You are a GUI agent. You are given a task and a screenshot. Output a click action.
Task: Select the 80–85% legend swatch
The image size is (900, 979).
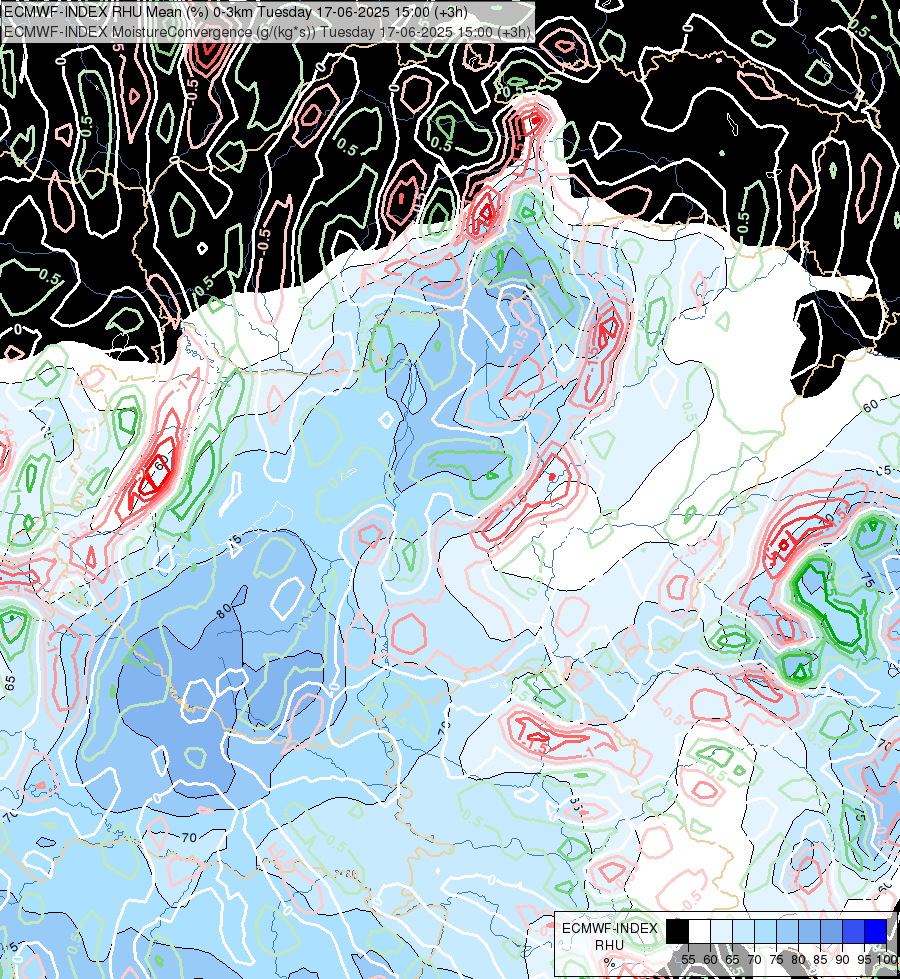(809, 931)
